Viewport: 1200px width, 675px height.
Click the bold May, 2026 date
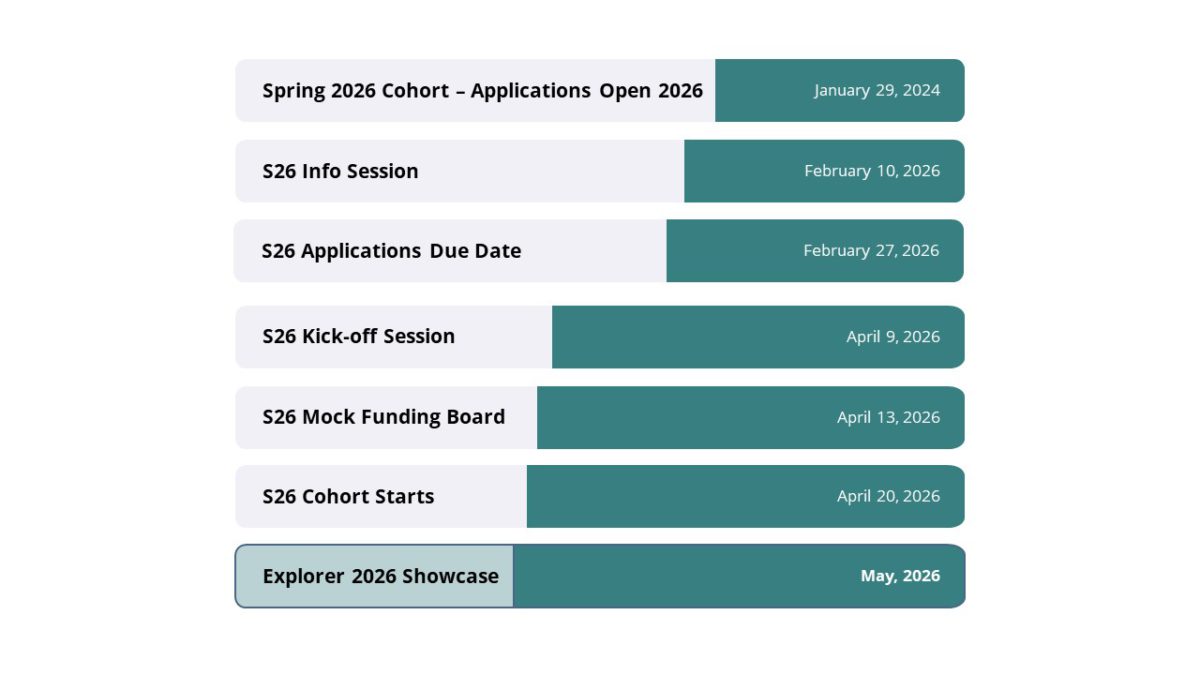click(900, 577)
